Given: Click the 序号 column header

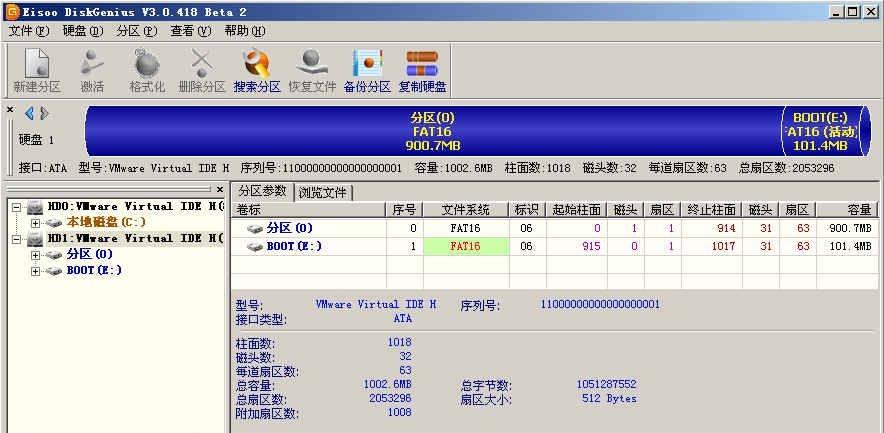Looking at the screenshot, I should pos(404,210).
